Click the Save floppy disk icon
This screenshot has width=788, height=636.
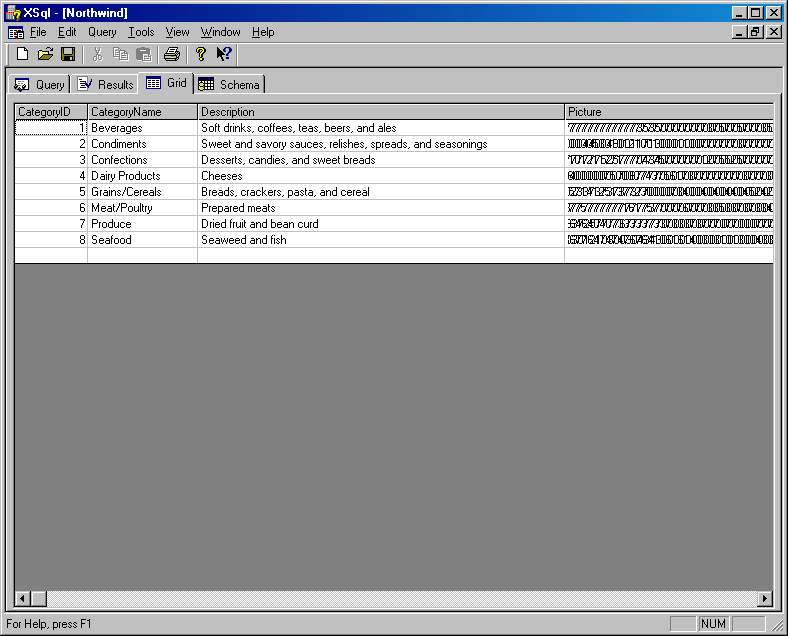[68, 54]
